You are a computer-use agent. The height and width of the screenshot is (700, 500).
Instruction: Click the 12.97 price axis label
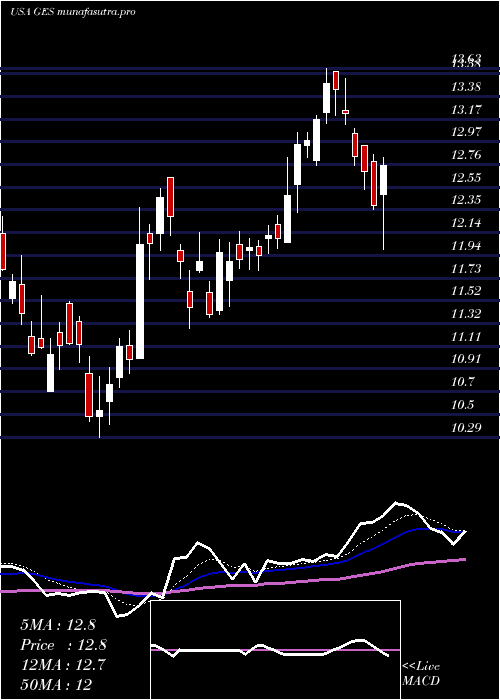coord(466,132)
